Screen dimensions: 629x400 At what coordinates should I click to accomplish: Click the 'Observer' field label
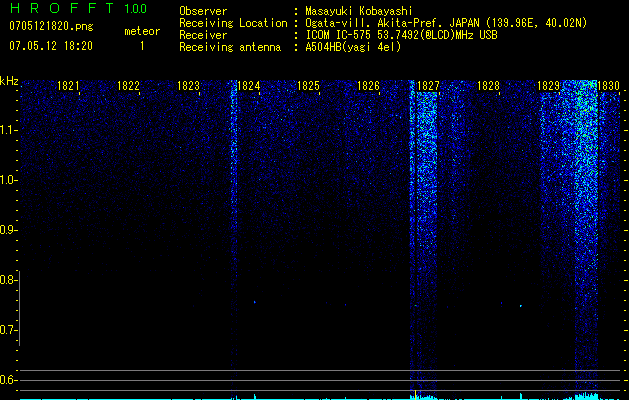(x=203, y=12)
